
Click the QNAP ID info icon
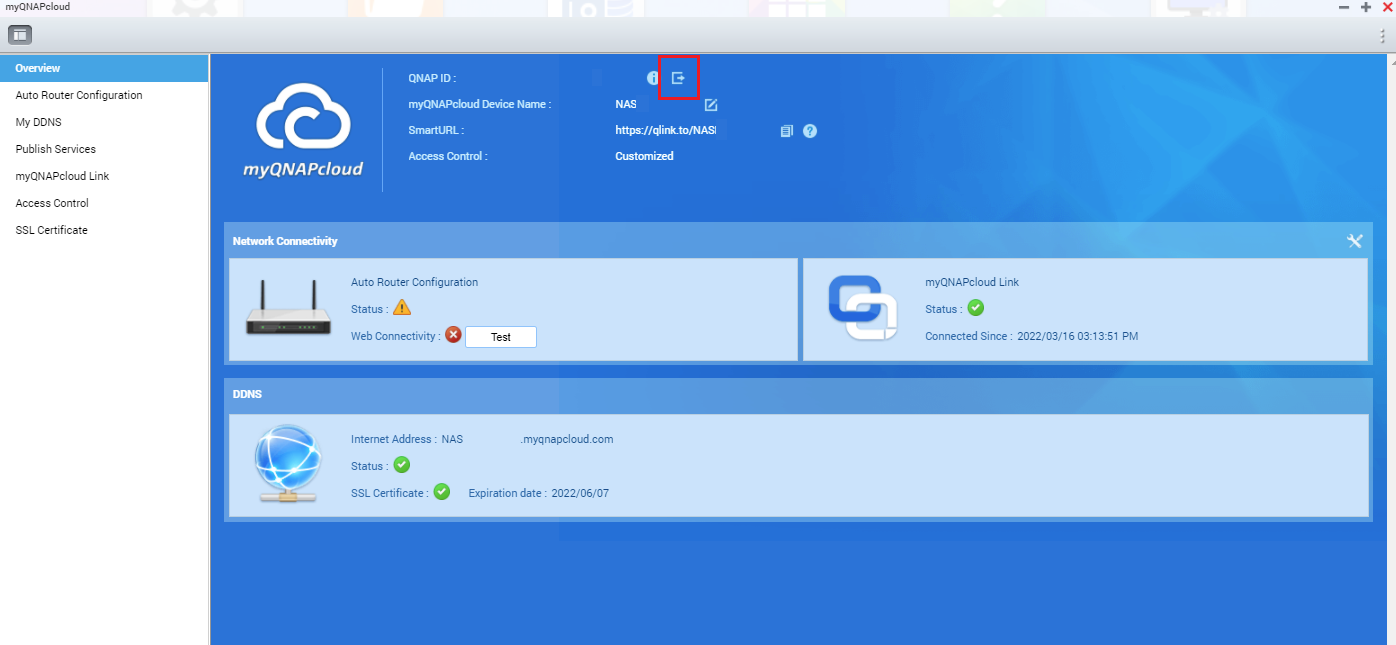[x=653, y=78]
